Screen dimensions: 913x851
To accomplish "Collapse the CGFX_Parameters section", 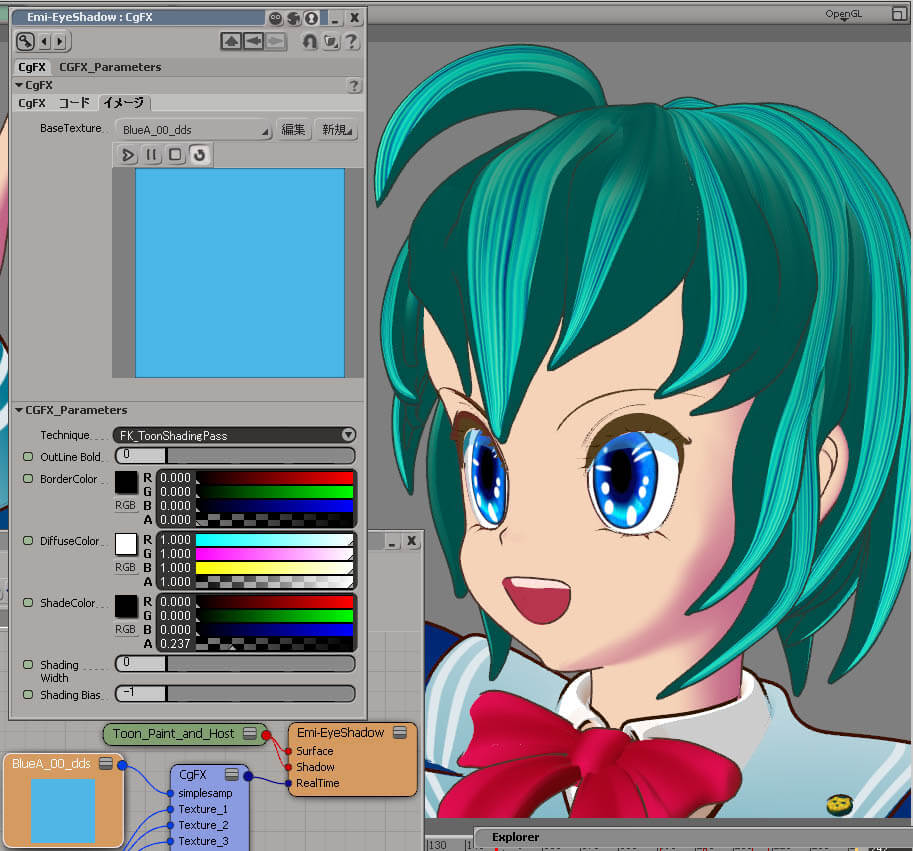I will tap(19, 410).
